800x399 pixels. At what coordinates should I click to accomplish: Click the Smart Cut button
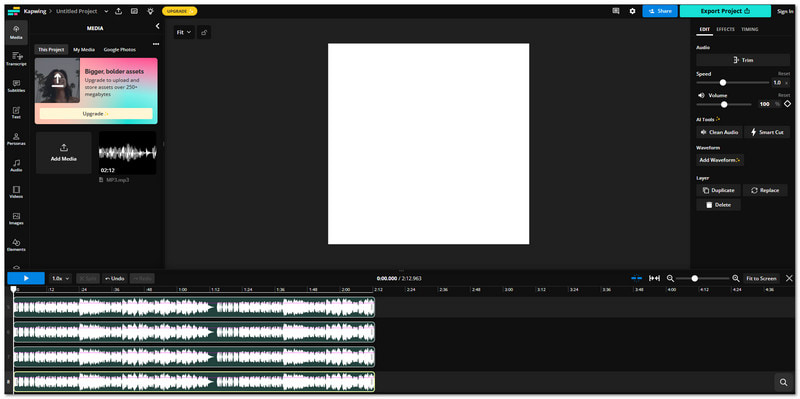[767, 132]
